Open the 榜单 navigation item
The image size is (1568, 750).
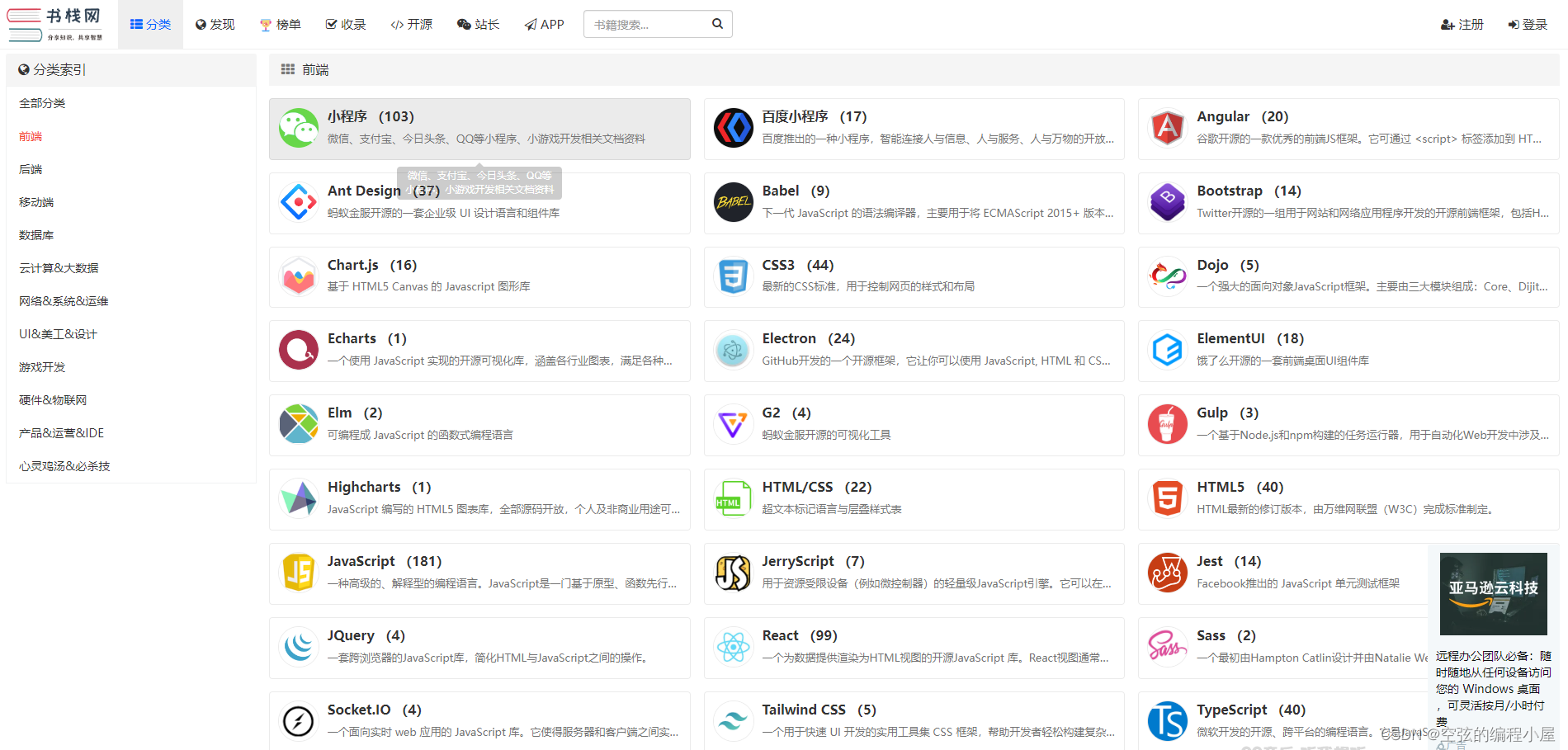click(281, 25)
